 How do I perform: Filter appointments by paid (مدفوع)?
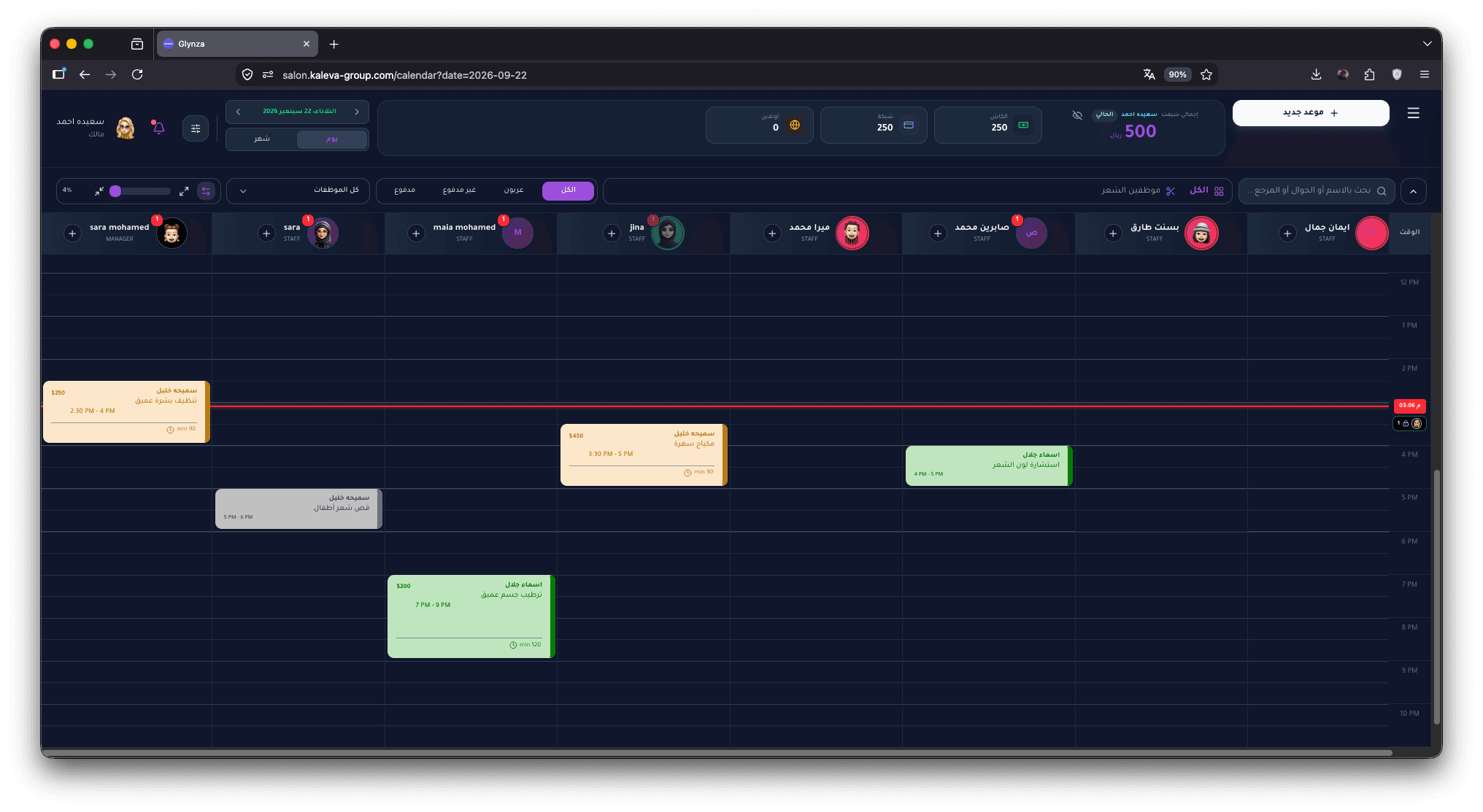click(405, 190)
